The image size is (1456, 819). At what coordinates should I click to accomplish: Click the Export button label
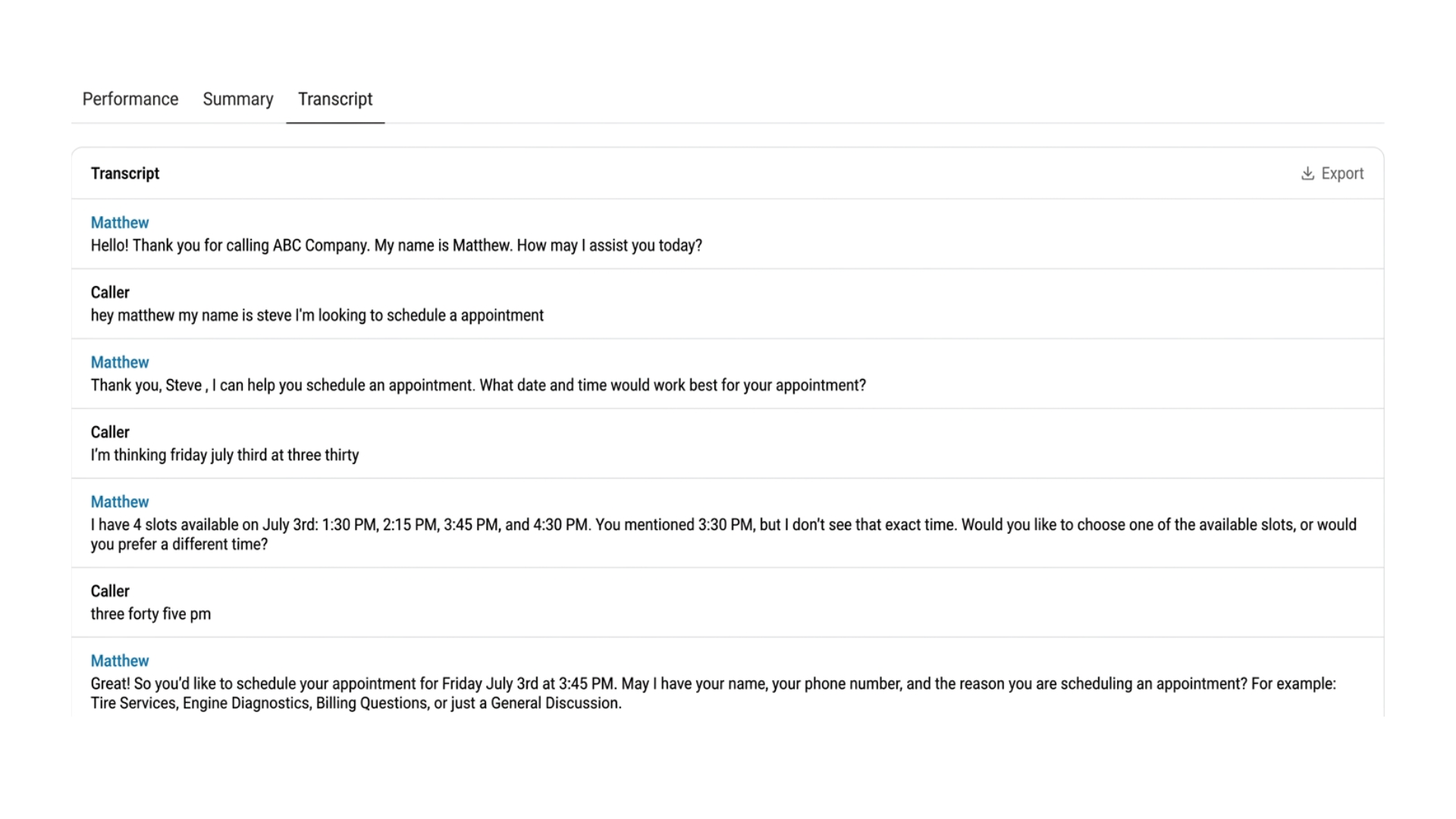click(1342, 174)
